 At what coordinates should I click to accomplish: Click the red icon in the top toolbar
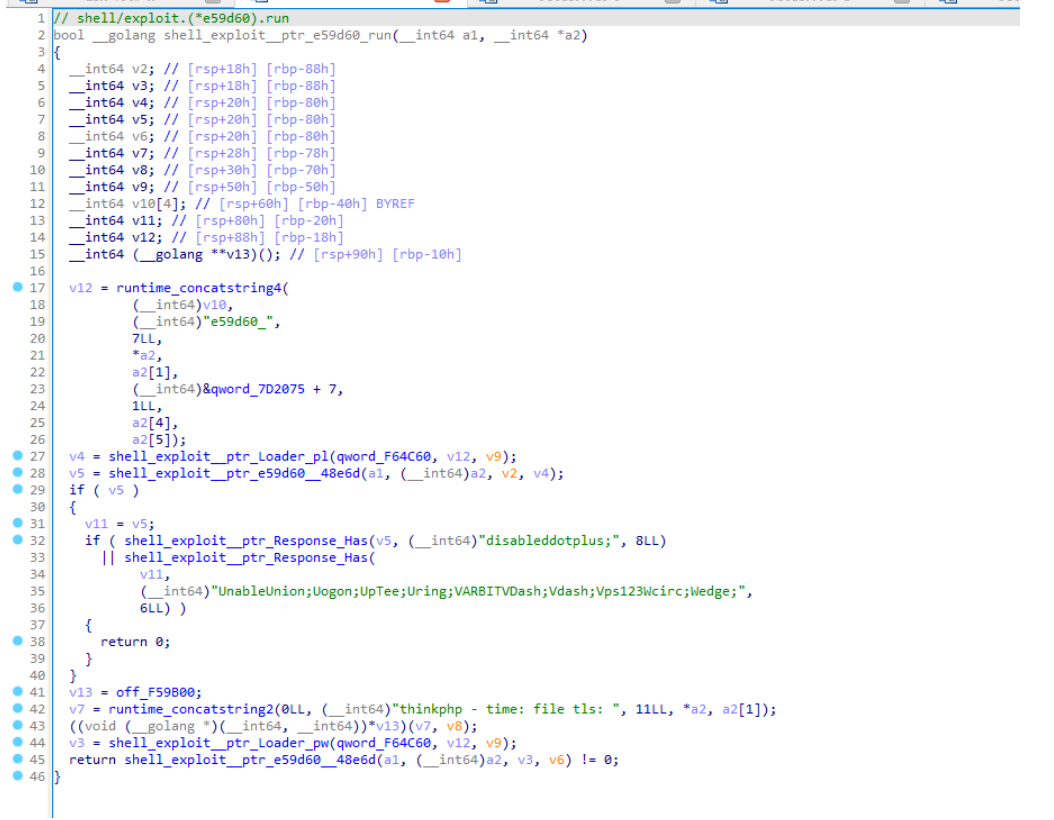click(x=441, y=4)
